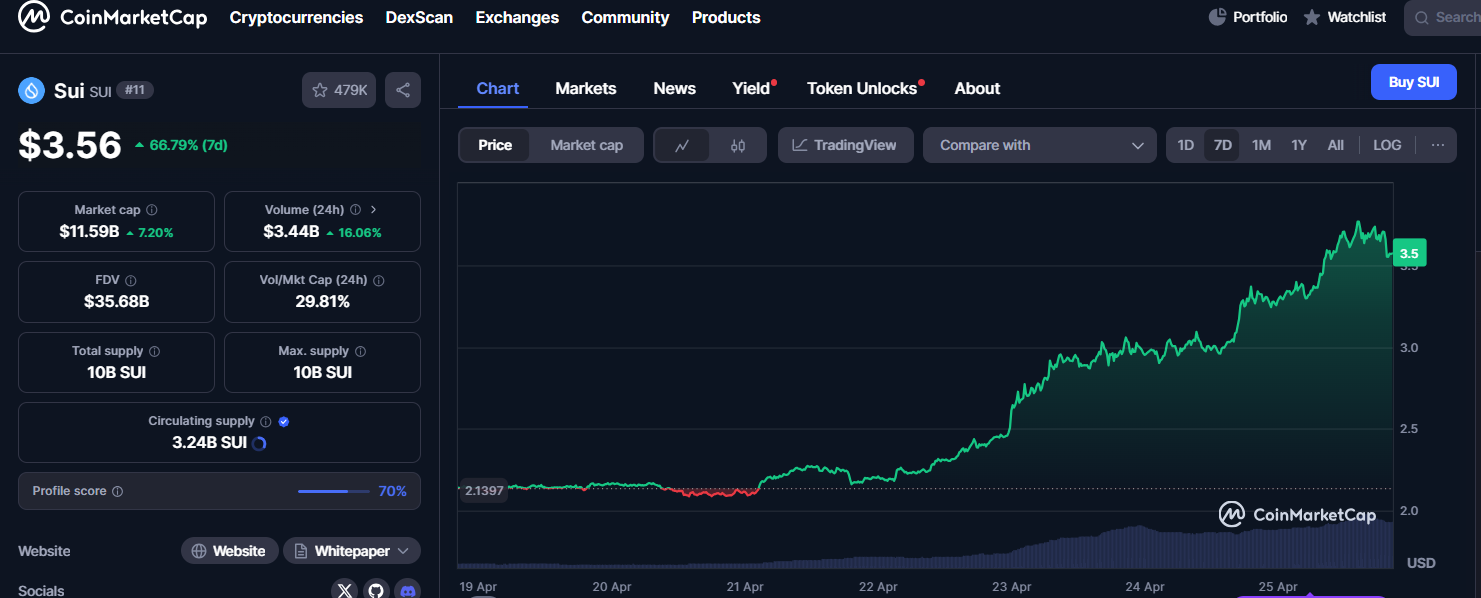Open the Portfolio link

pos(1248,17)
